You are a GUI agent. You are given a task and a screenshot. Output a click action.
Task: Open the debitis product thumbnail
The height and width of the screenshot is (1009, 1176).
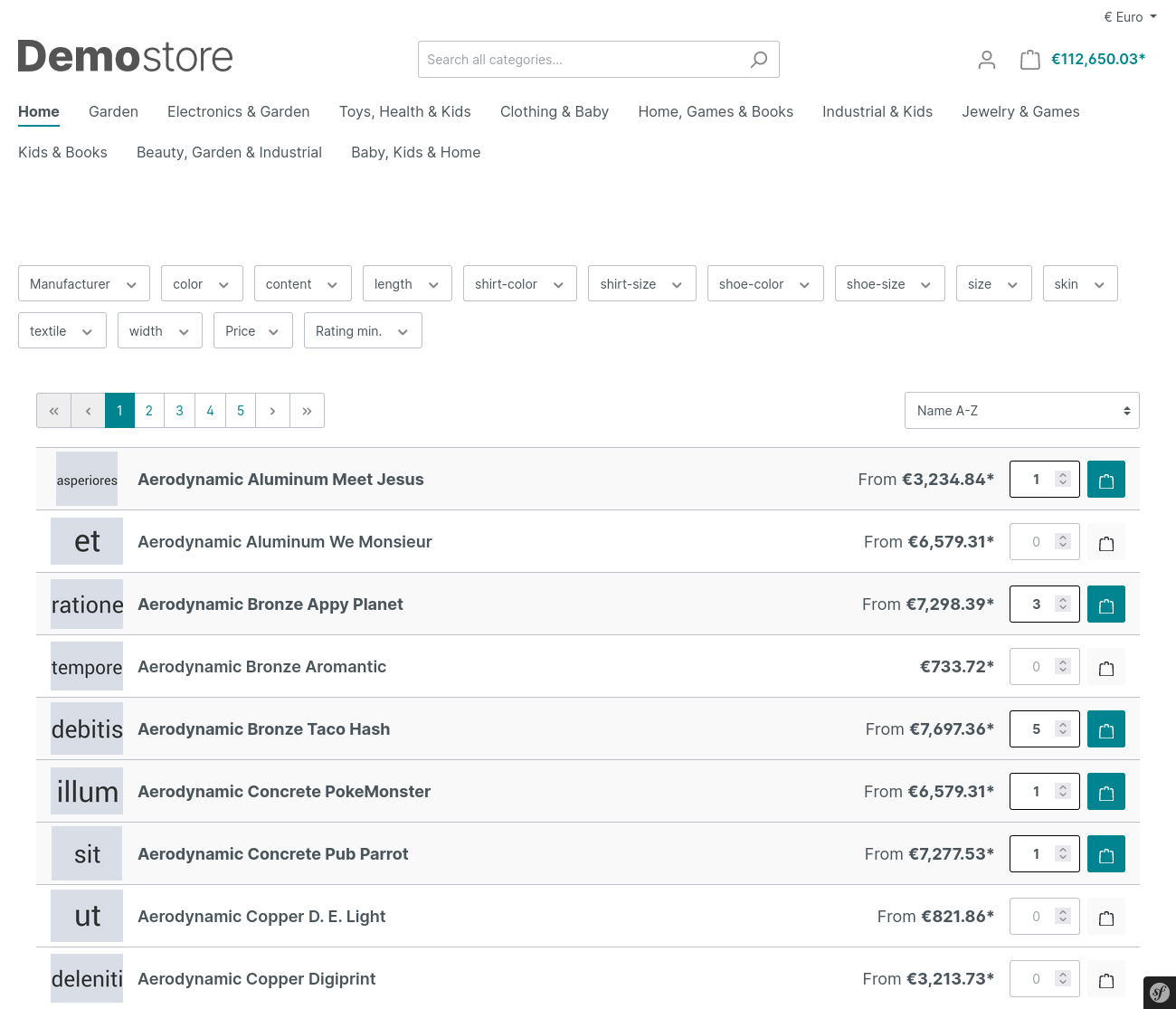point(87,728)
